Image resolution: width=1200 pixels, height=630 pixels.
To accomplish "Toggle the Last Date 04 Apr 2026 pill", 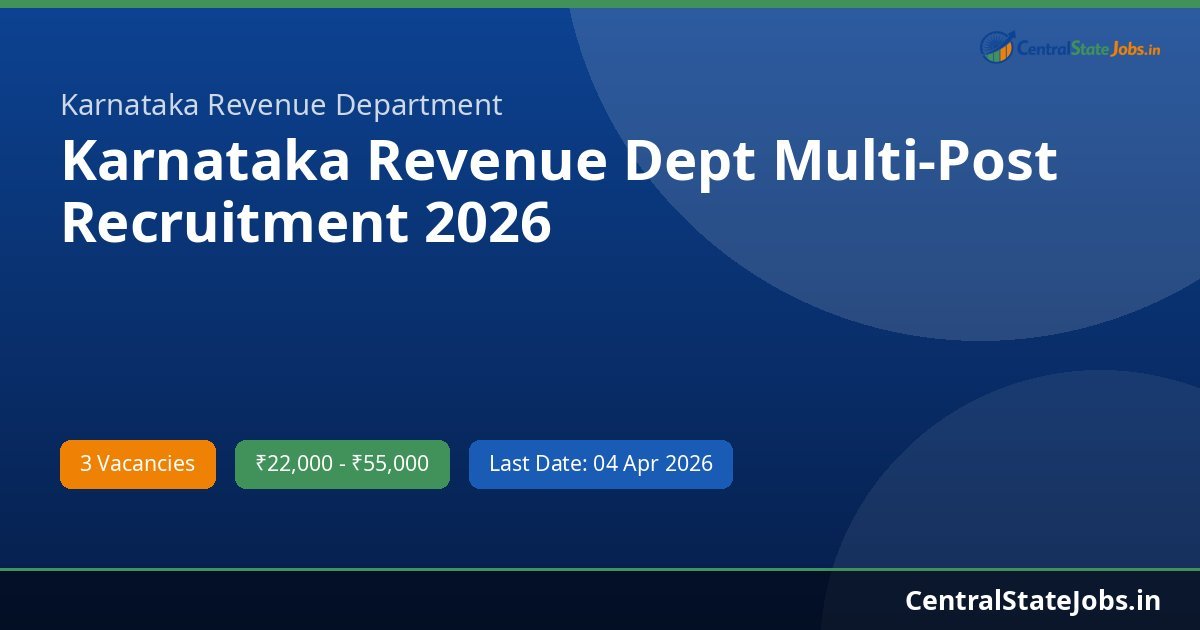I will 600,463.
